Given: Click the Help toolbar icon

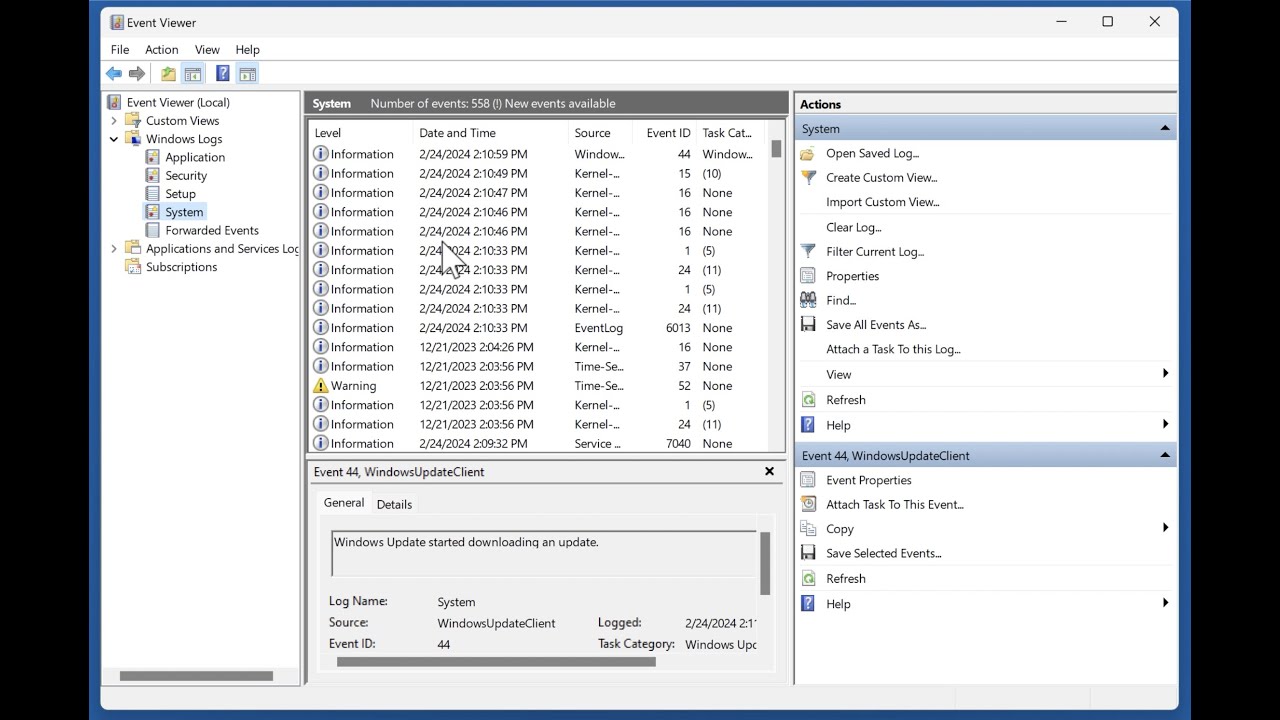Looking at the screenshot, I should [222, 74].
